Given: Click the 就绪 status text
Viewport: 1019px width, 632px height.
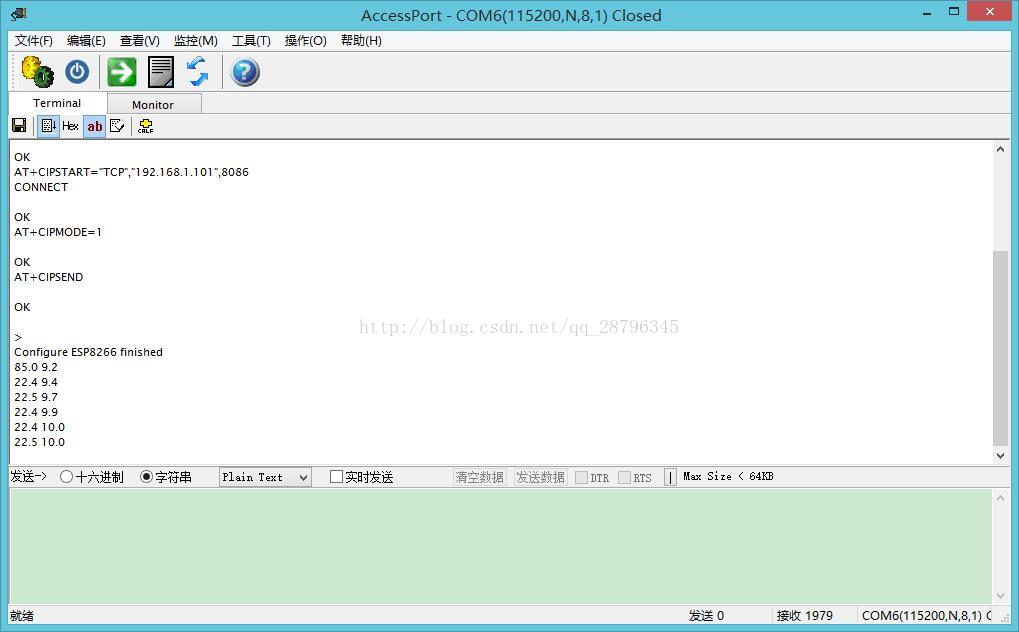Looking at the screenshot, I should 22,615.
